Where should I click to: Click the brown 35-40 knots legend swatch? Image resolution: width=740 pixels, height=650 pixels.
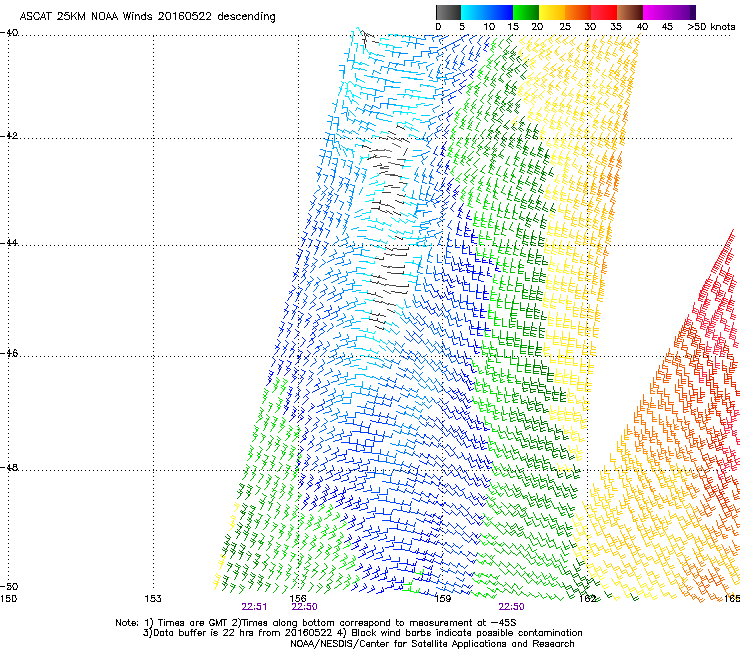(630, 12)
